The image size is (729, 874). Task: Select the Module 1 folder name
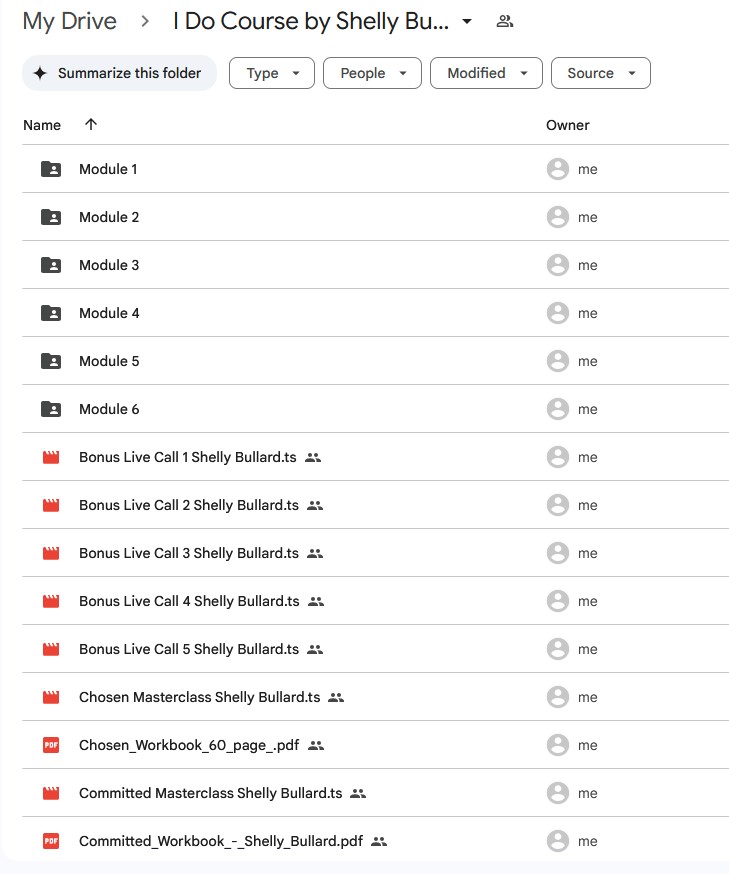pos(108,169)
